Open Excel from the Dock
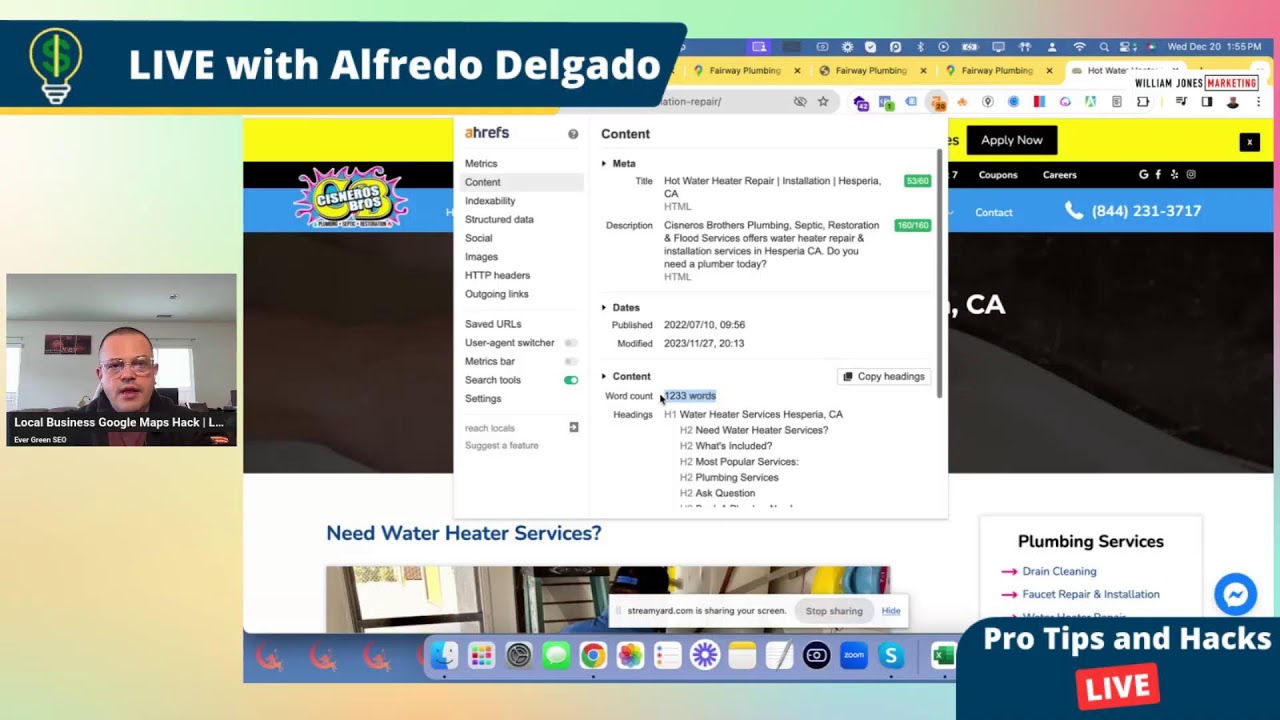Screen dimensions: 1280x720 click(x=942, y=656)
